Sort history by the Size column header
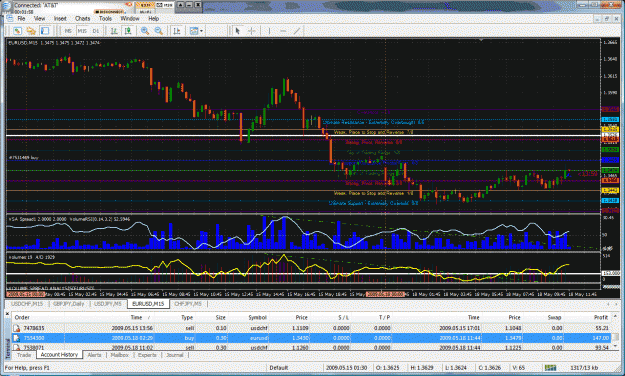The image size is (625, 376). point(220,317)
